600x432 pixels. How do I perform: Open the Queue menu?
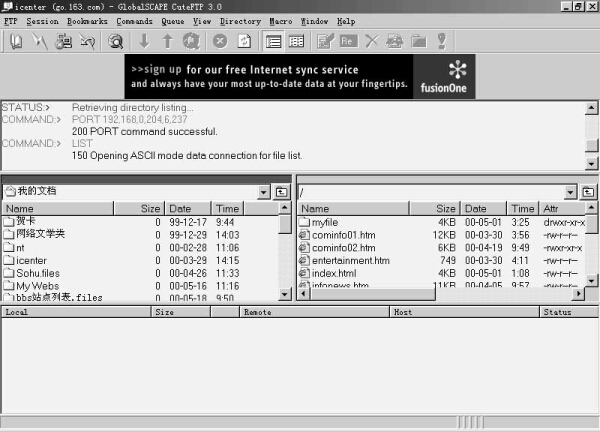coord(173,21)
